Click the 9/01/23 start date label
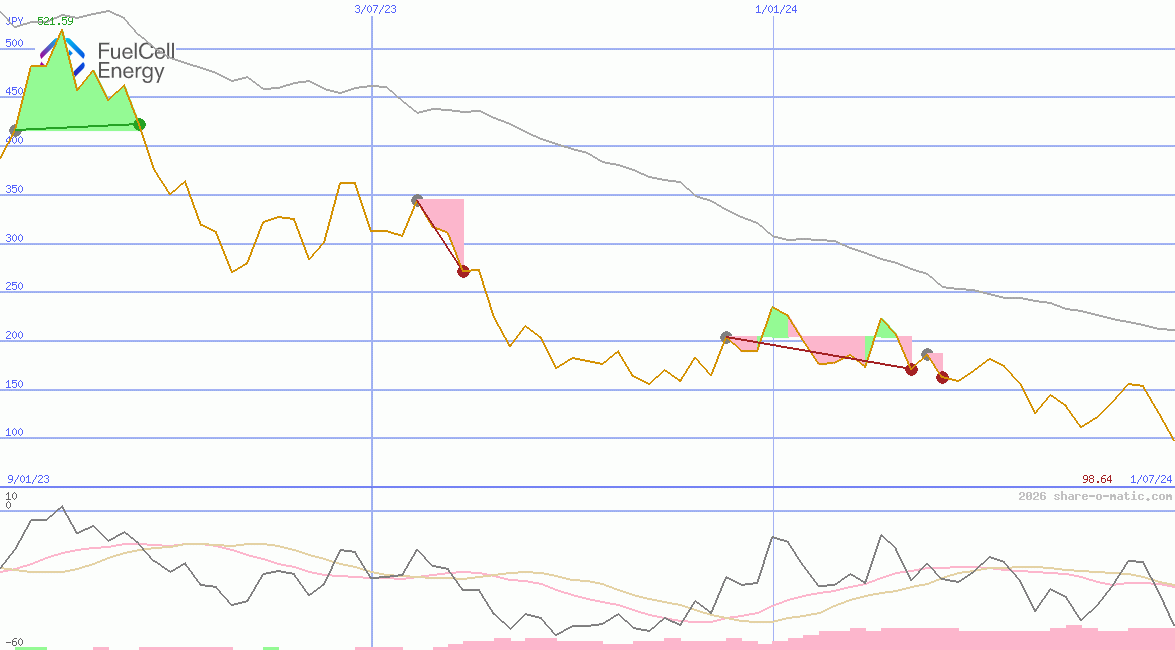This screenshot has width=1175, height=650. [29, 479]
